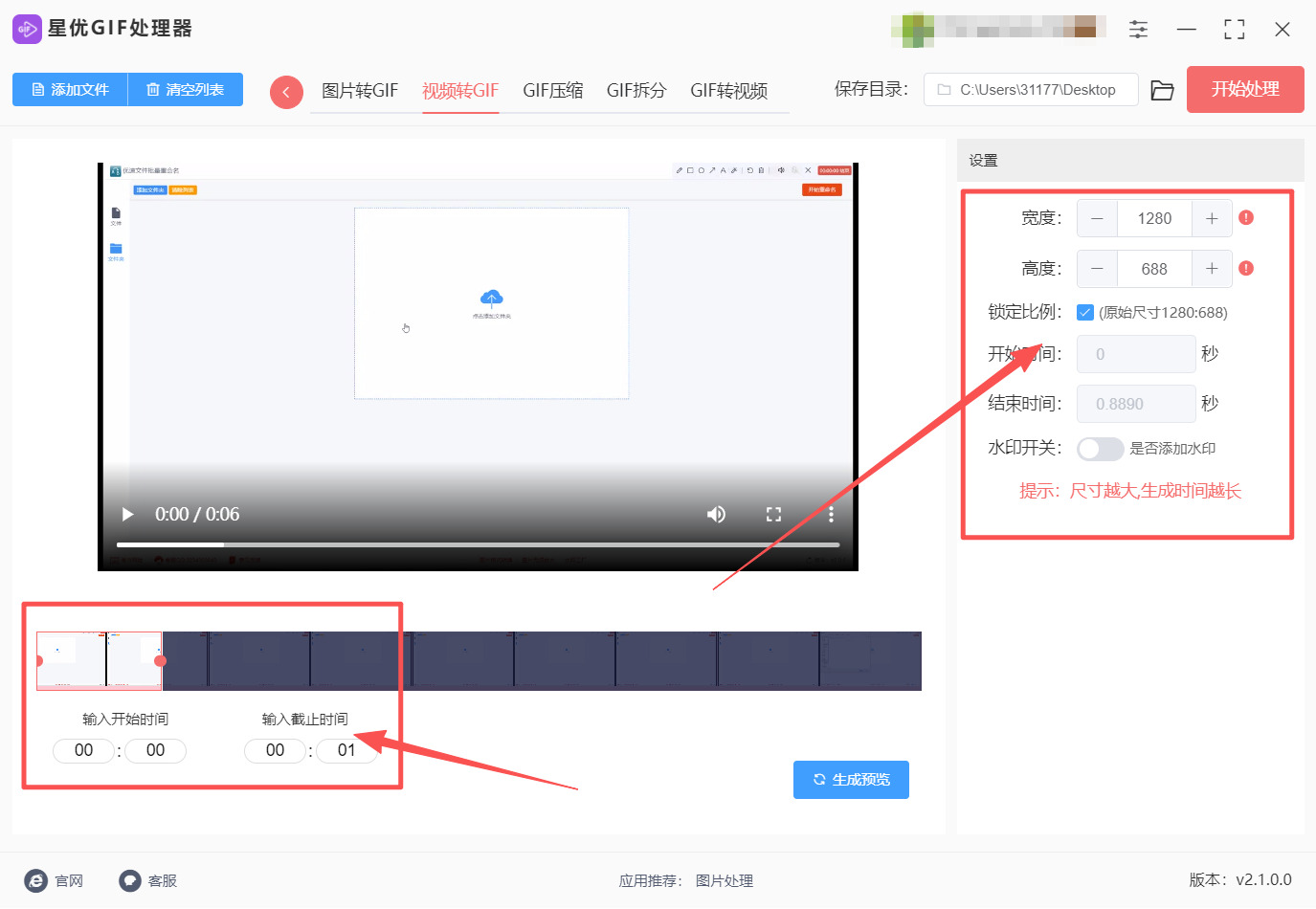Screen dimensions: 1316x909
Task: Enable the 水印开关 watermark toggle
Action: 1100,448
